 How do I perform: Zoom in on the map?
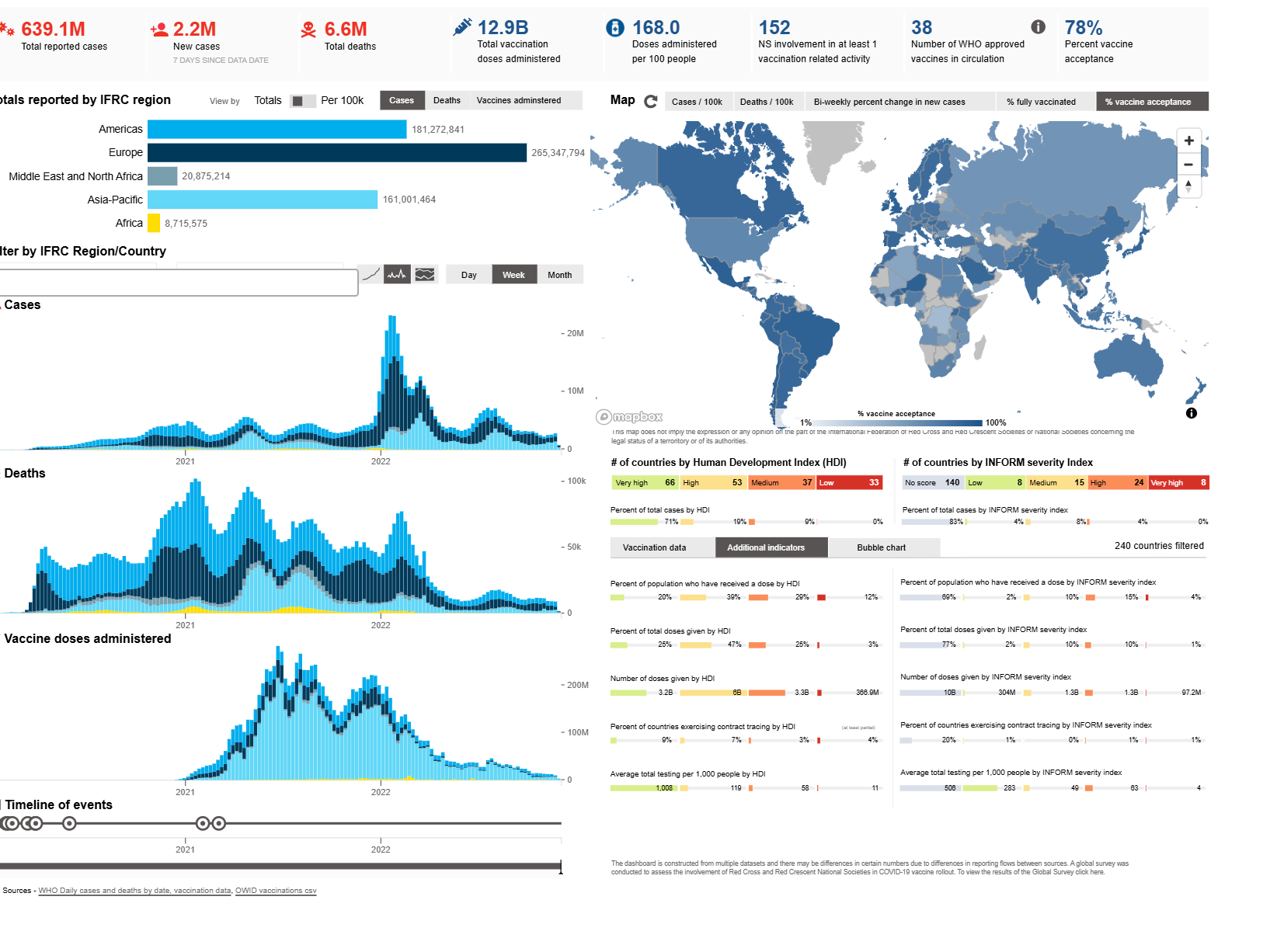1188,141
